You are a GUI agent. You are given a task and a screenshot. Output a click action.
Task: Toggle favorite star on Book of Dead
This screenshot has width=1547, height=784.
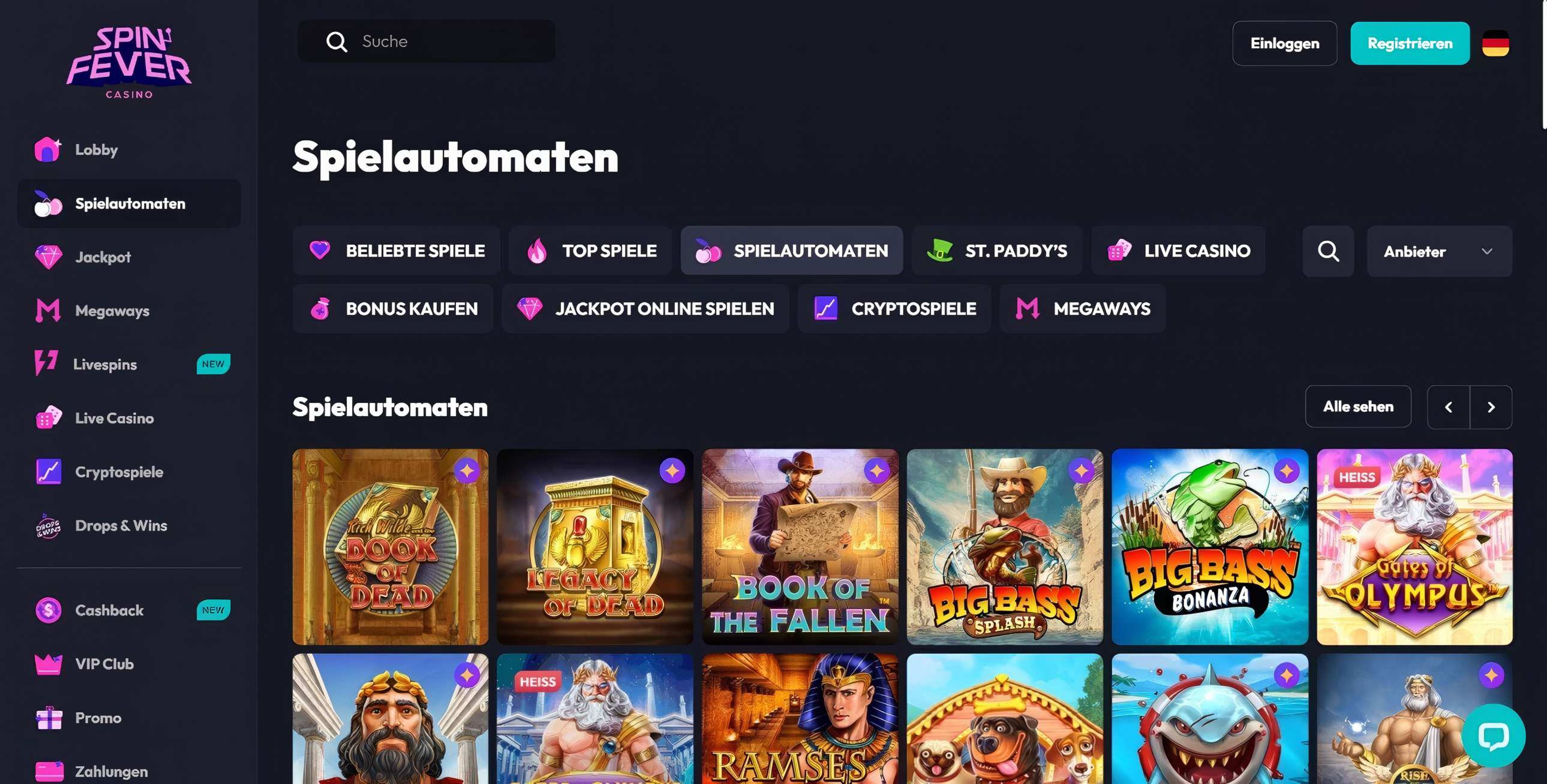point(467,471)
